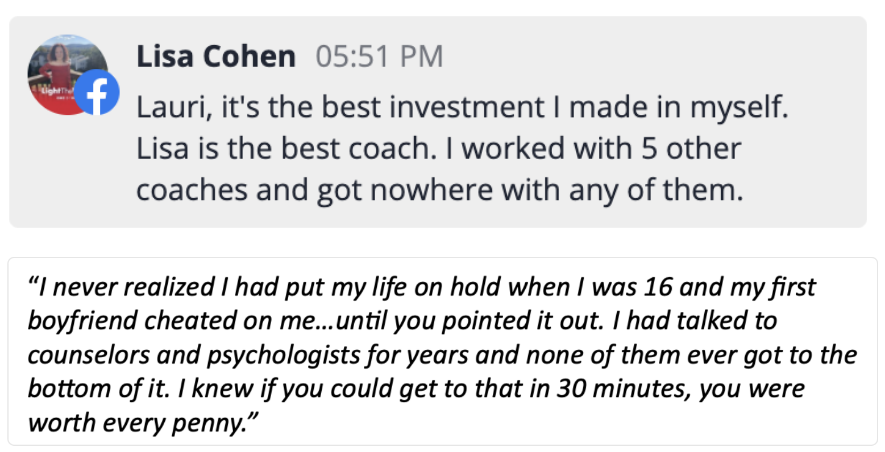Viewport: 885px width, 452px height.
Task: Click the closing words "worth every penny."
Action: (x=143, y=423)
